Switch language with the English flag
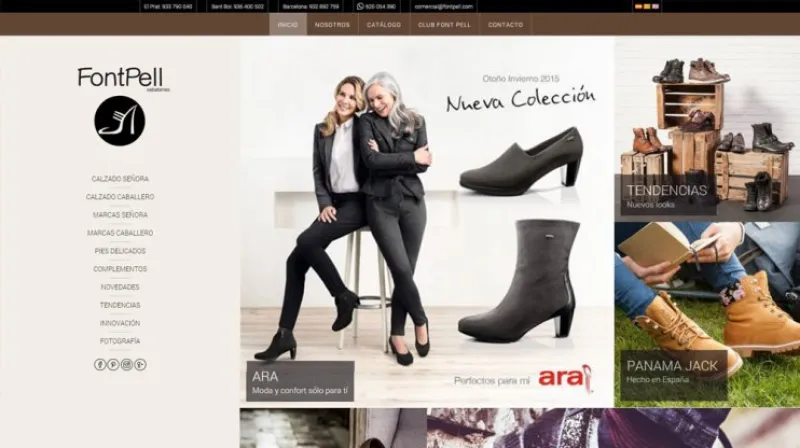This screenshot has width=800, height=448. click(656, 7)
